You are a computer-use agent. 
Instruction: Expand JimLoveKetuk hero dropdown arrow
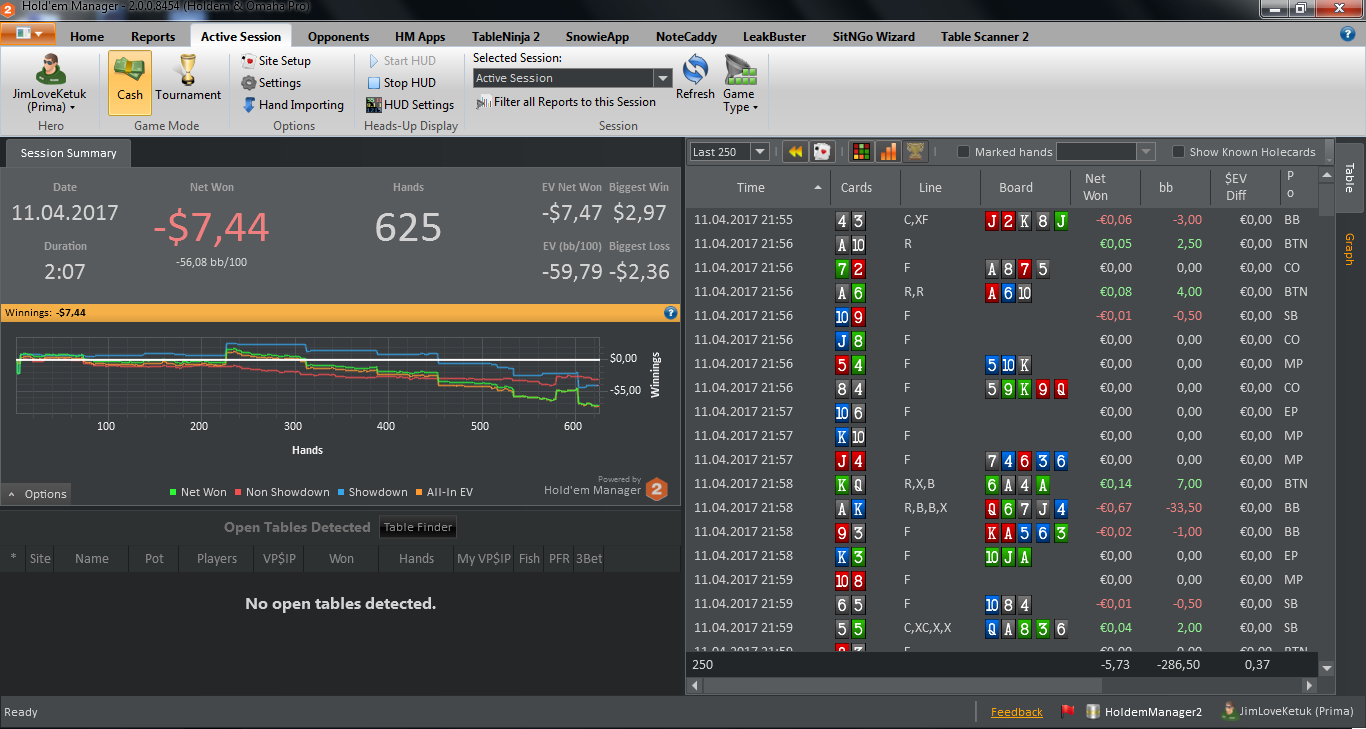tap(74, 107)
